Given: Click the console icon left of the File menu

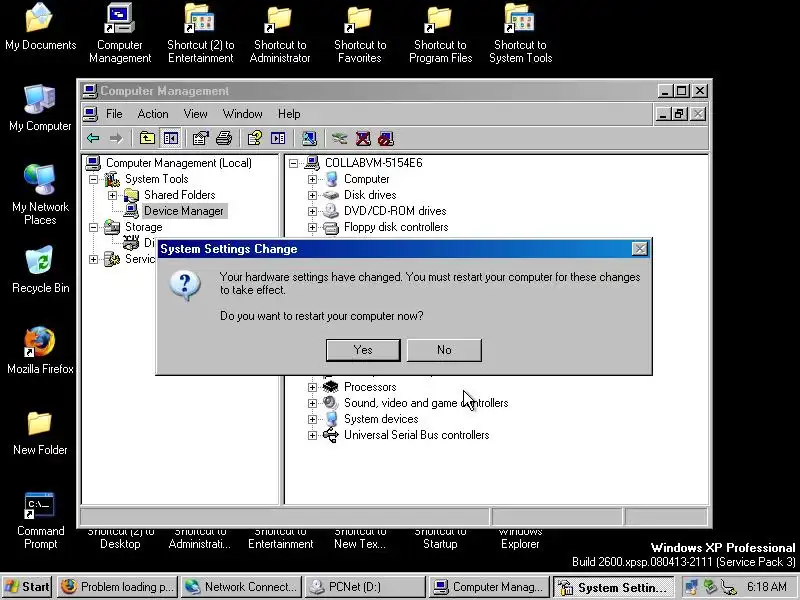Looking at the screenshot, I should coord(90,114).
